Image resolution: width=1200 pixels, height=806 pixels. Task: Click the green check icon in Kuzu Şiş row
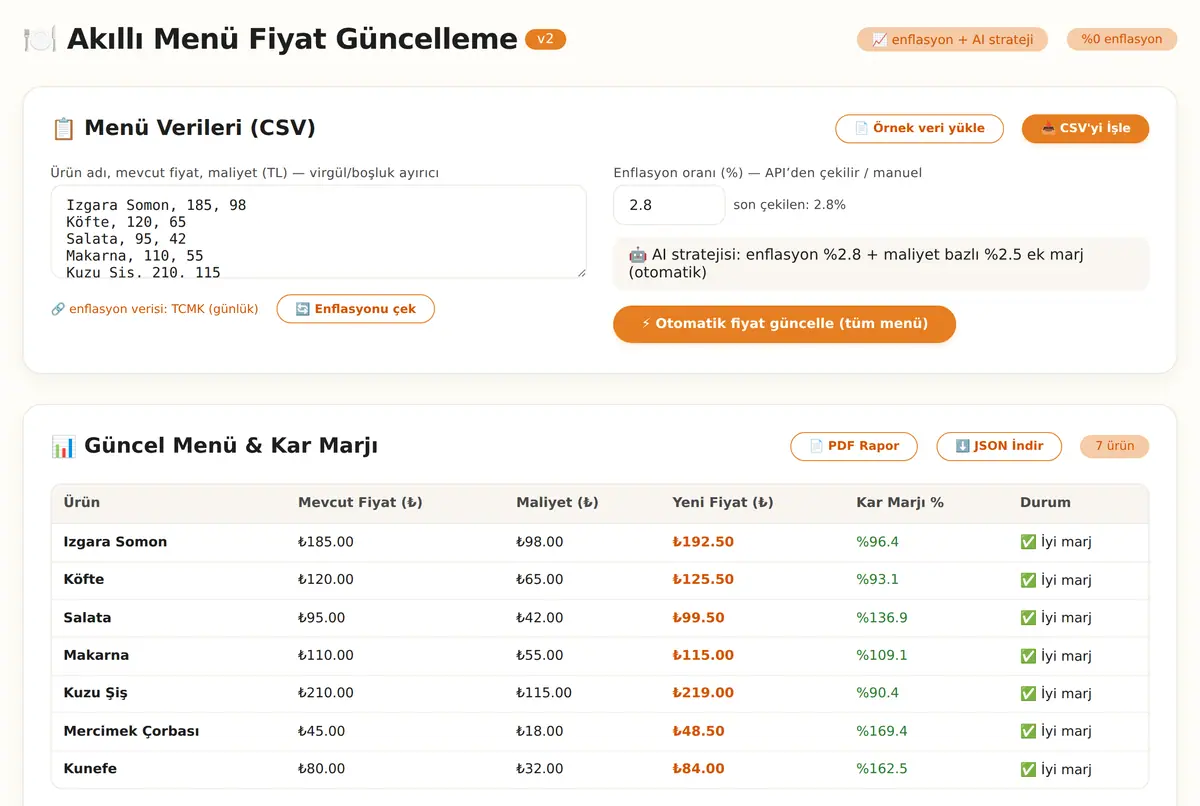(1028, 693)
